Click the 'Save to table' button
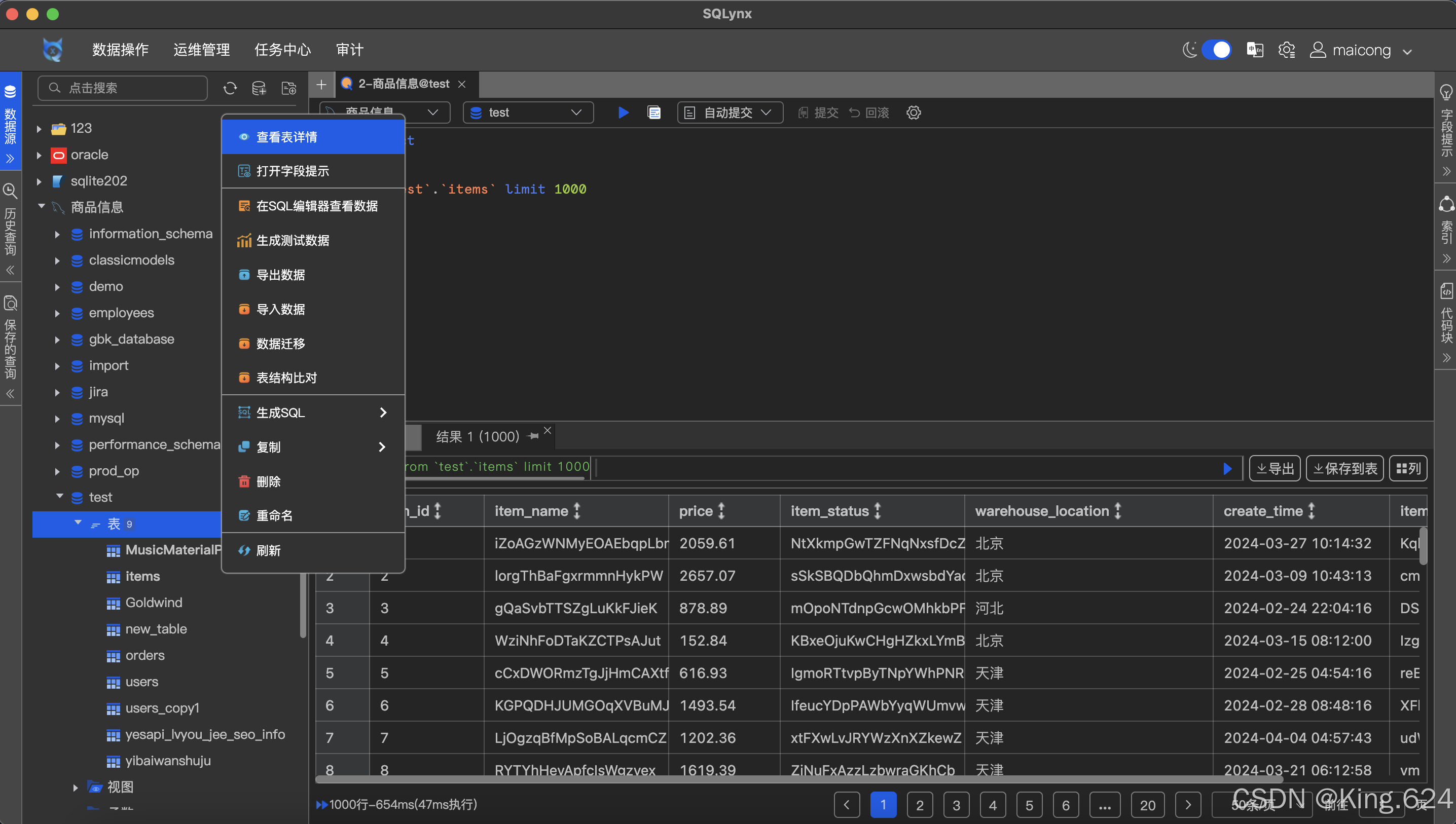Viewport: 1456px width, 824px height. 1344,469
